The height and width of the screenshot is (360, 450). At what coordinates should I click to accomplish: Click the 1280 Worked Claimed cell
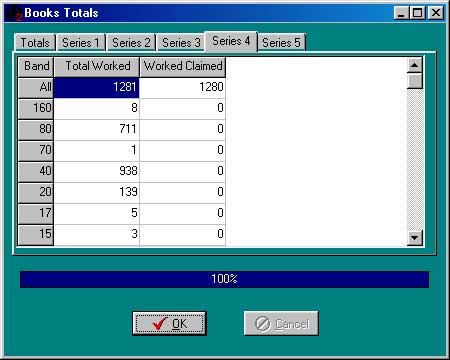point(183,88)
